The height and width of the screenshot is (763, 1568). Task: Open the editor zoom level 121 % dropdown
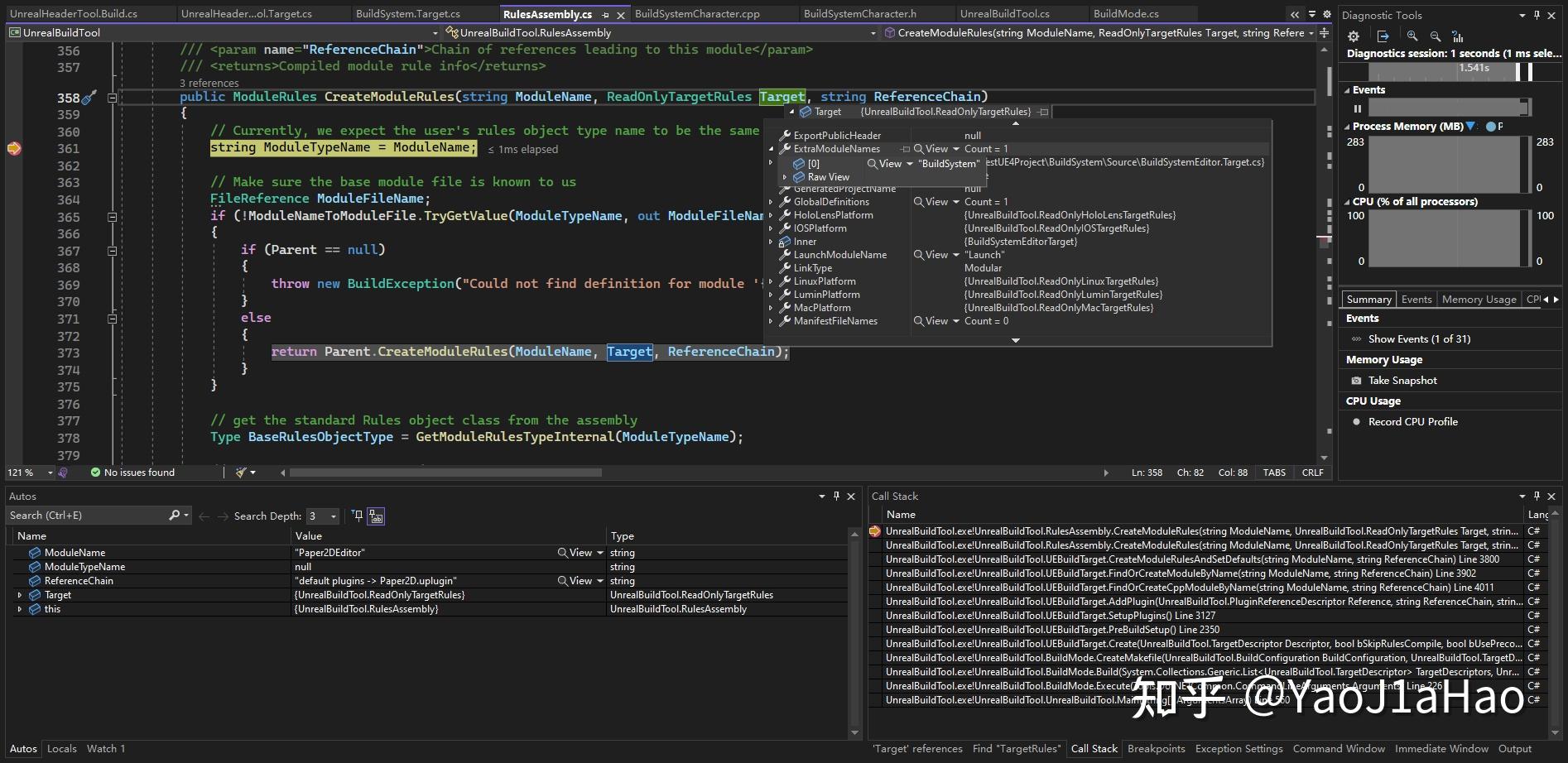click(x=50, y=473)
